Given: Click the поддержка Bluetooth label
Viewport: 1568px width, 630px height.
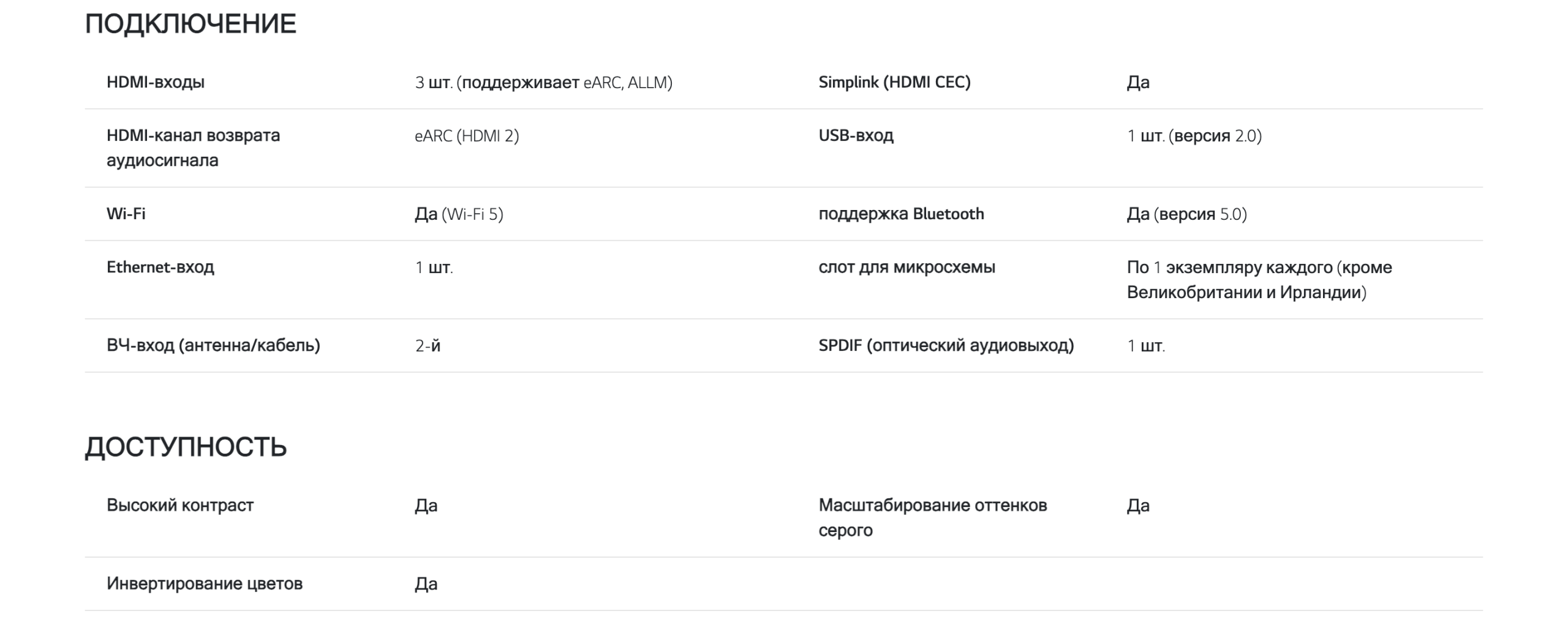Looking at the screenshot, I should [x=901, y=214].
